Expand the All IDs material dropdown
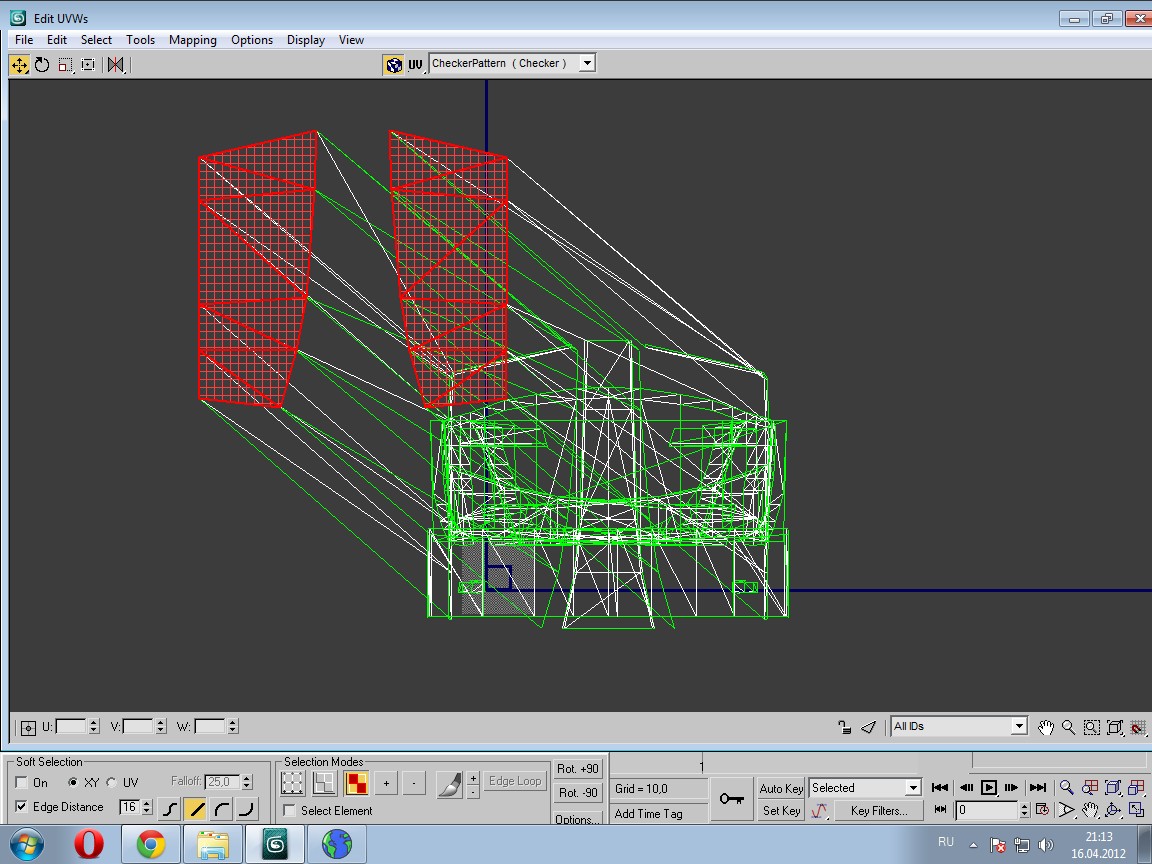Image resolution: width=1152 pixels, height=864 pixels. [1019, 727]
